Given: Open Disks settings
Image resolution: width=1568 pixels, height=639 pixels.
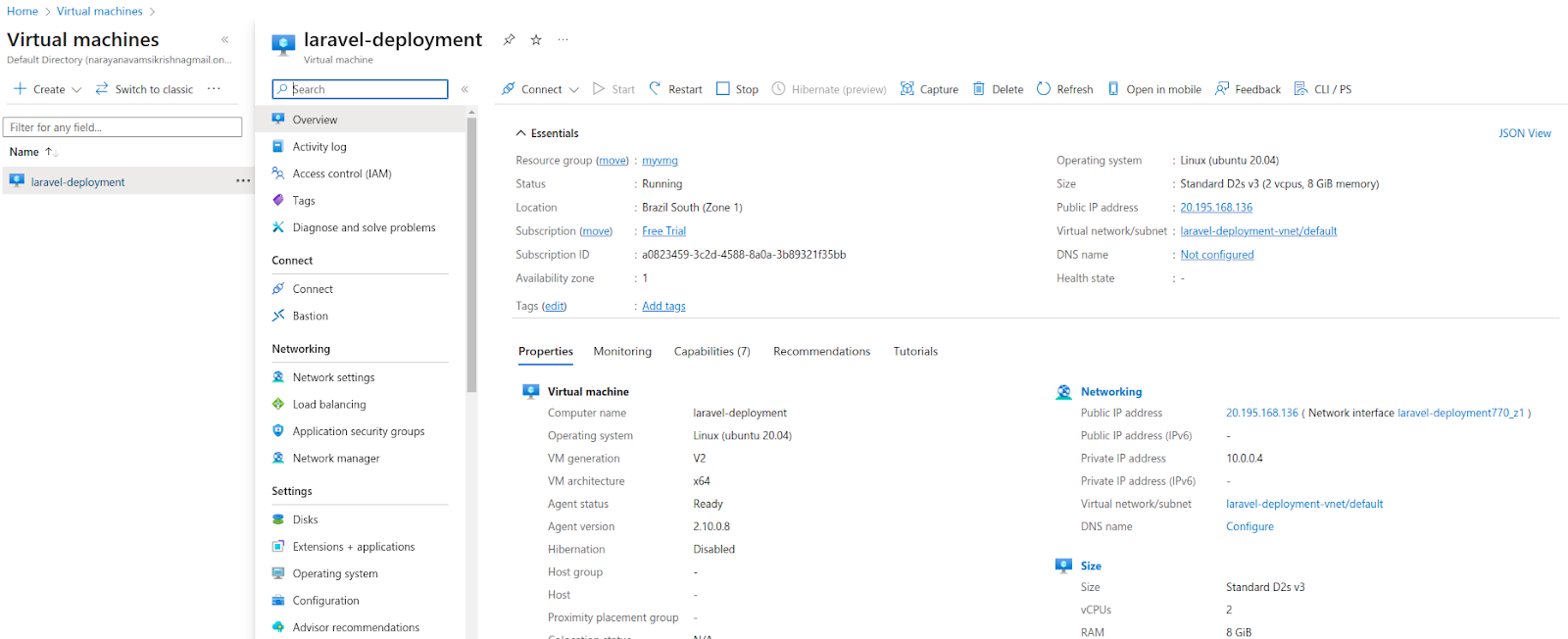Looking at the screenshot, I should click(x=305, y=519).
